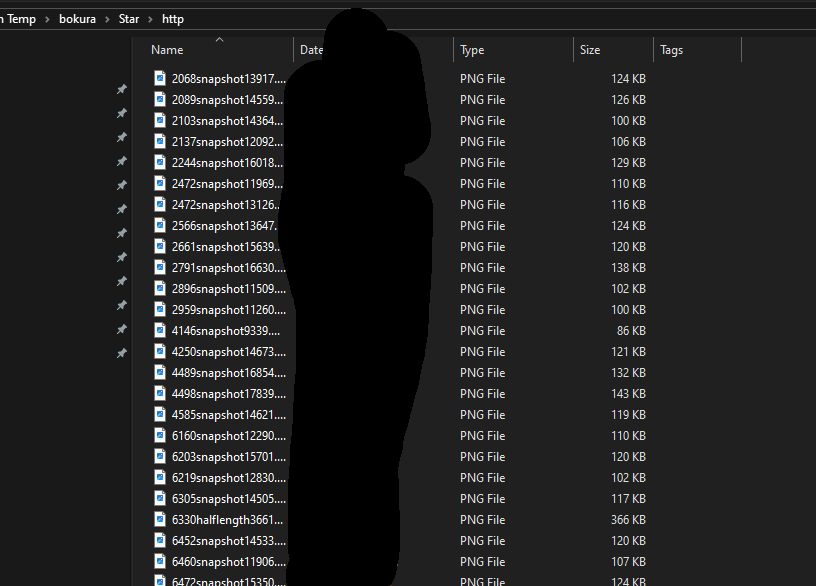Click the file icon next to 6460snapshot11906

[160, 562]
